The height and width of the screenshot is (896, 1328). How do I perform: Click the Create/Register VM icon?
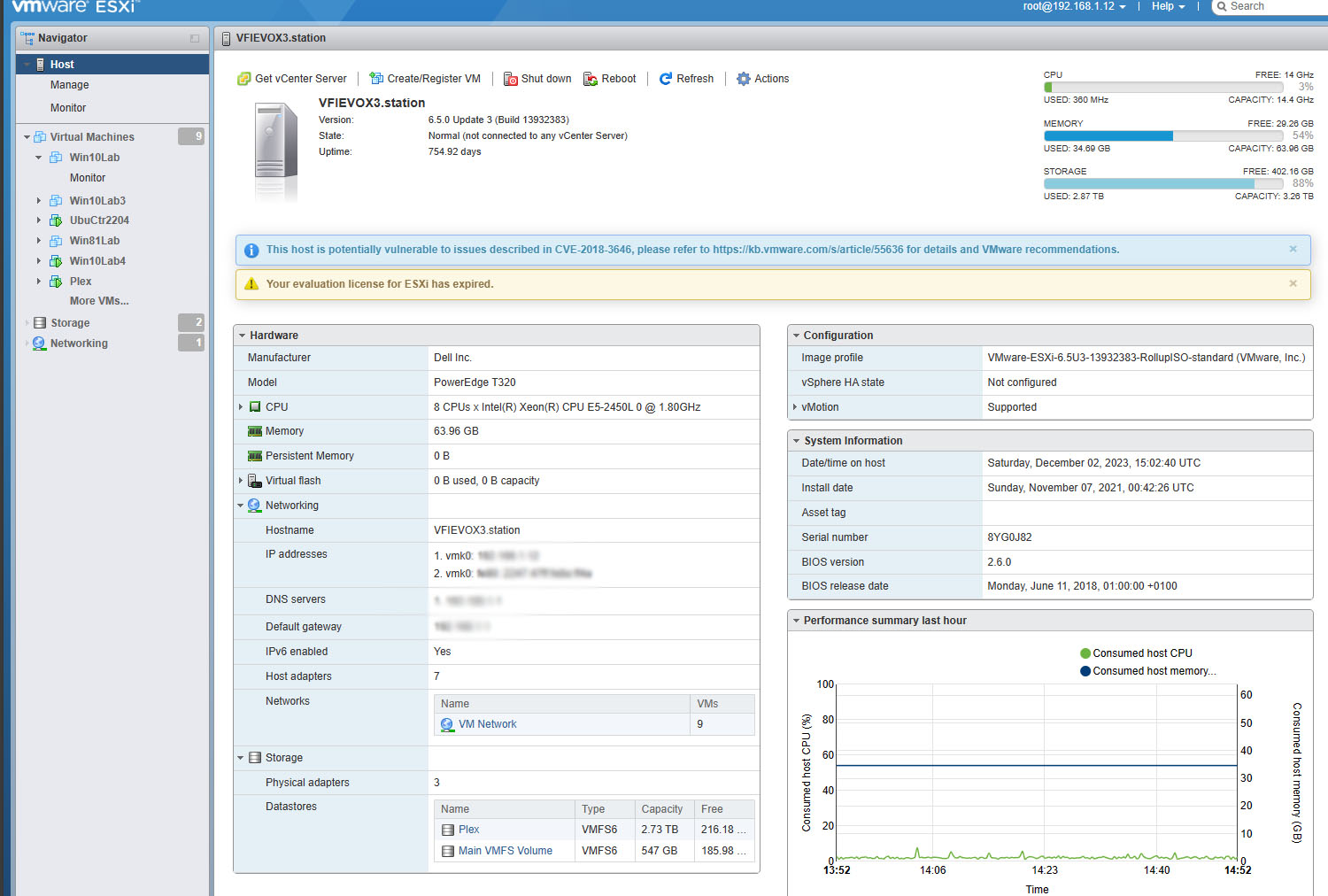pyautogui.click(x=376, y=79)
